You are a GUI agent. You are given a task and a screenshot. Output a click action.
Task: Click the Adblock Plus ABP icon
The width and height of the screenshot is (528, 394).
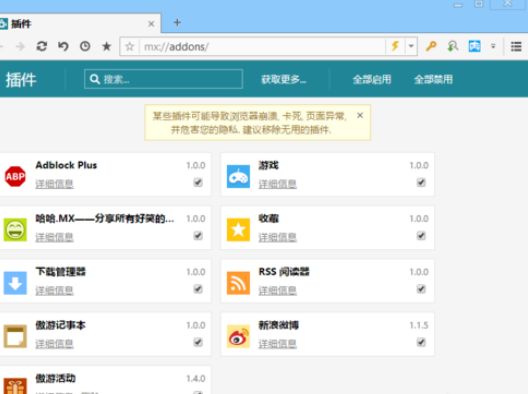(15, 176)
